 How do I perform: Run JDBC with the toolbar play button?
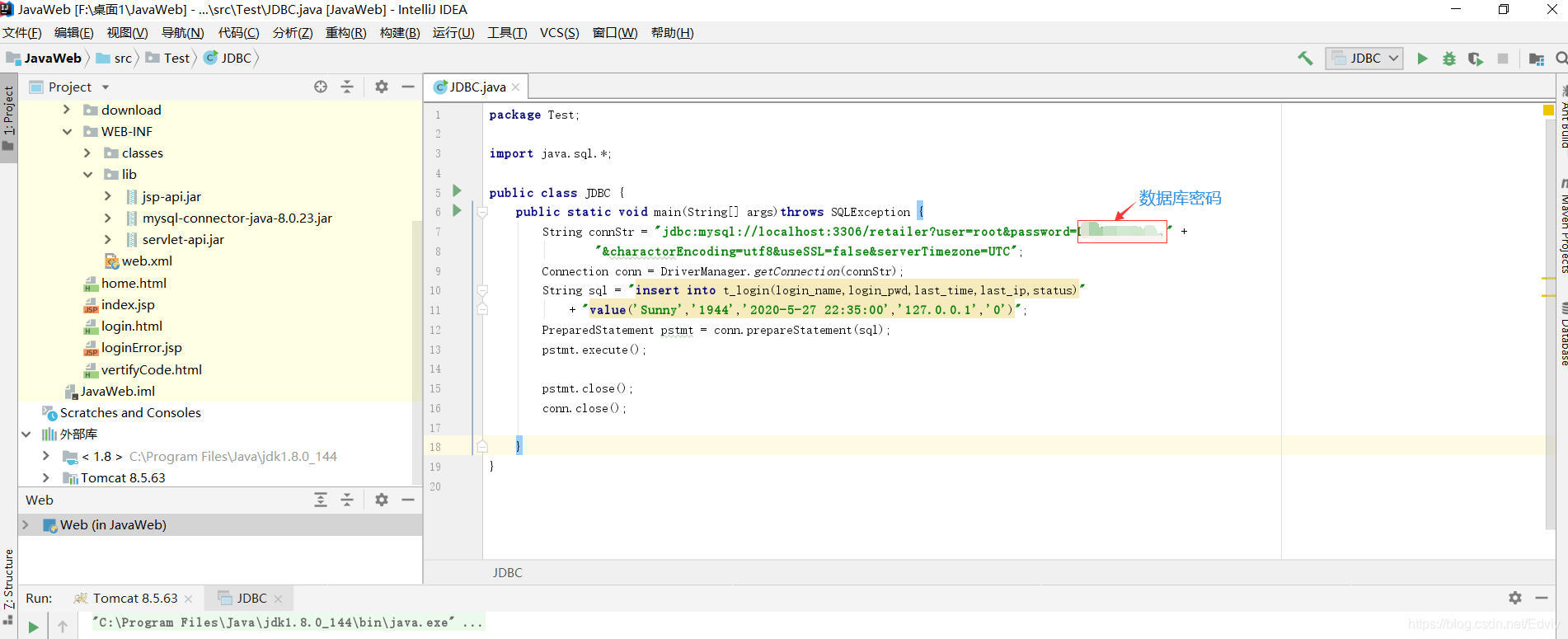pyautogui.click(x=1422, y=59)
